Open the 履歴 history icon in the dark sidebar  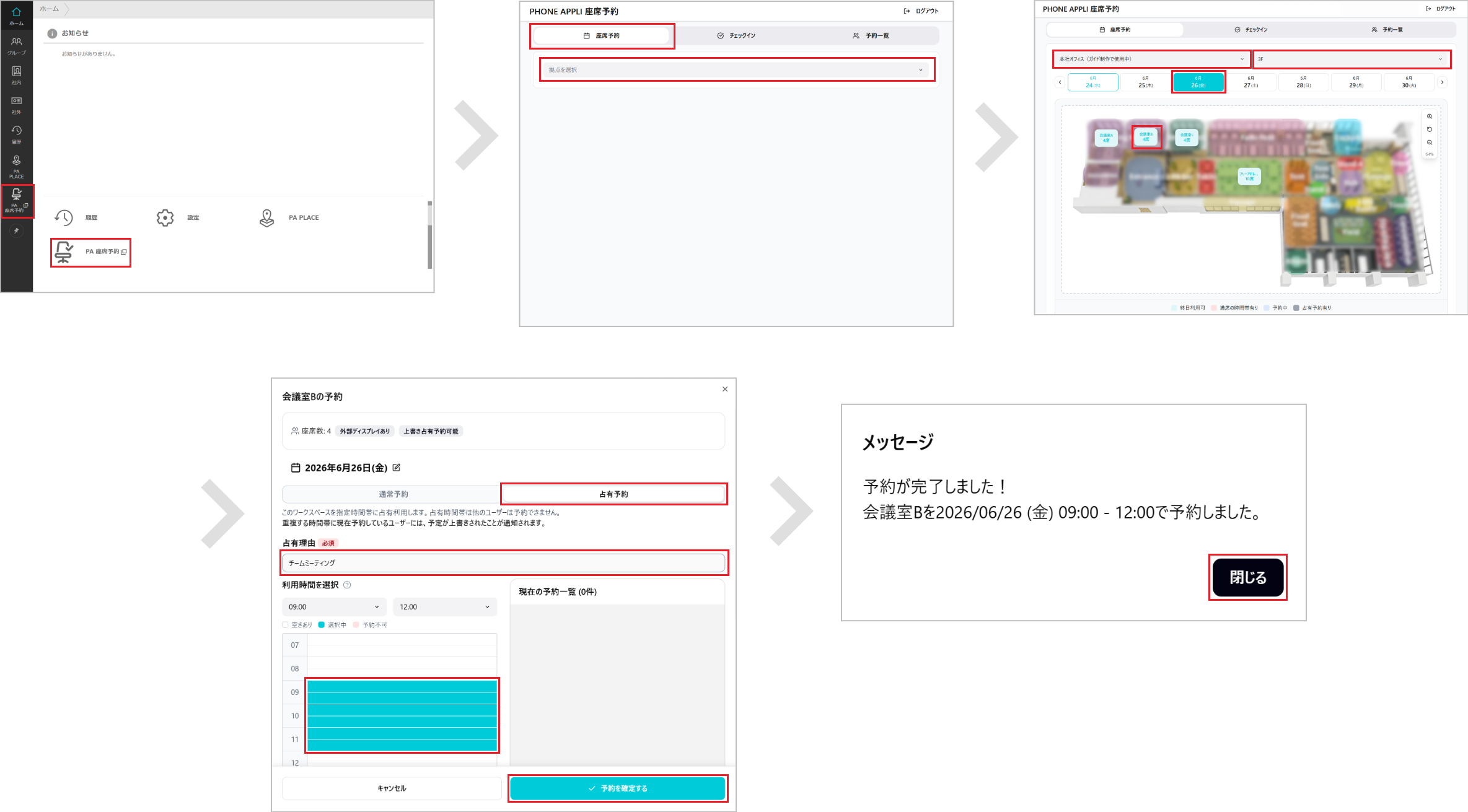pos(17,134)
